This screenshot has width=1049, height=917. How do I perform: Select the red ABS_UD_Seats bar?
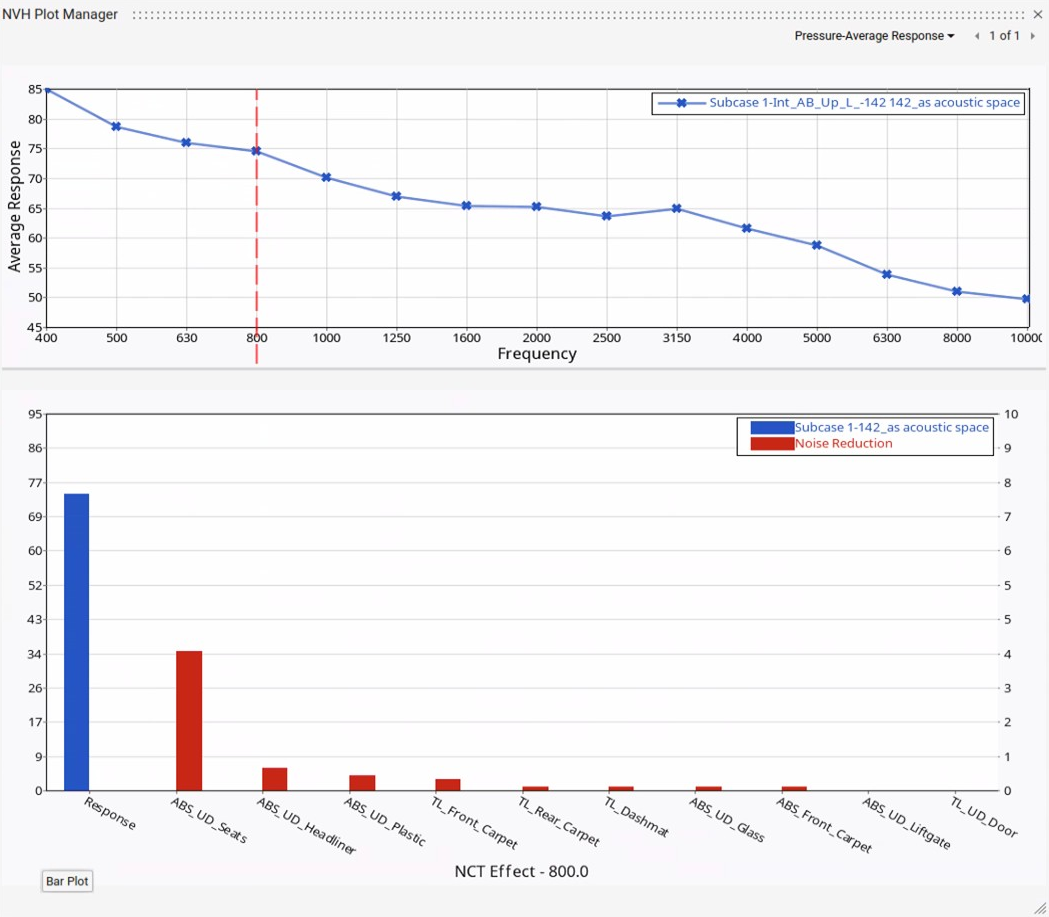[x=189, y=720]
